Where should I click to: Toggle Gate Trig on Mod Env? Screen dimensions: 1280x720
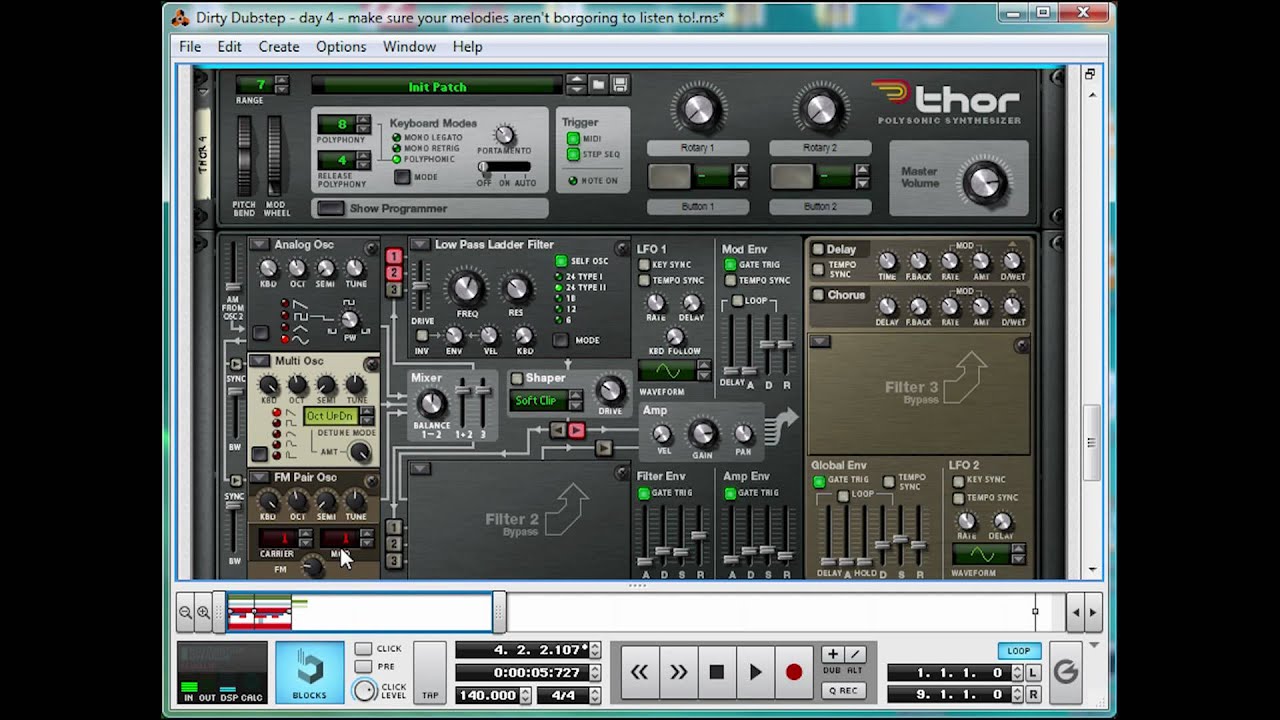click(730, 265)
